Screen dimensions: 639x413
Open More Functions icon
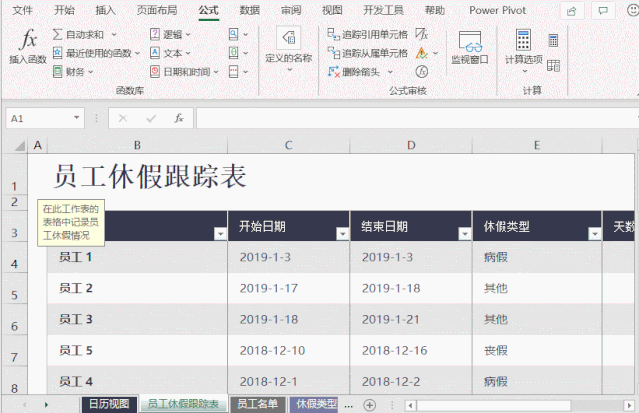coord(233,72)
